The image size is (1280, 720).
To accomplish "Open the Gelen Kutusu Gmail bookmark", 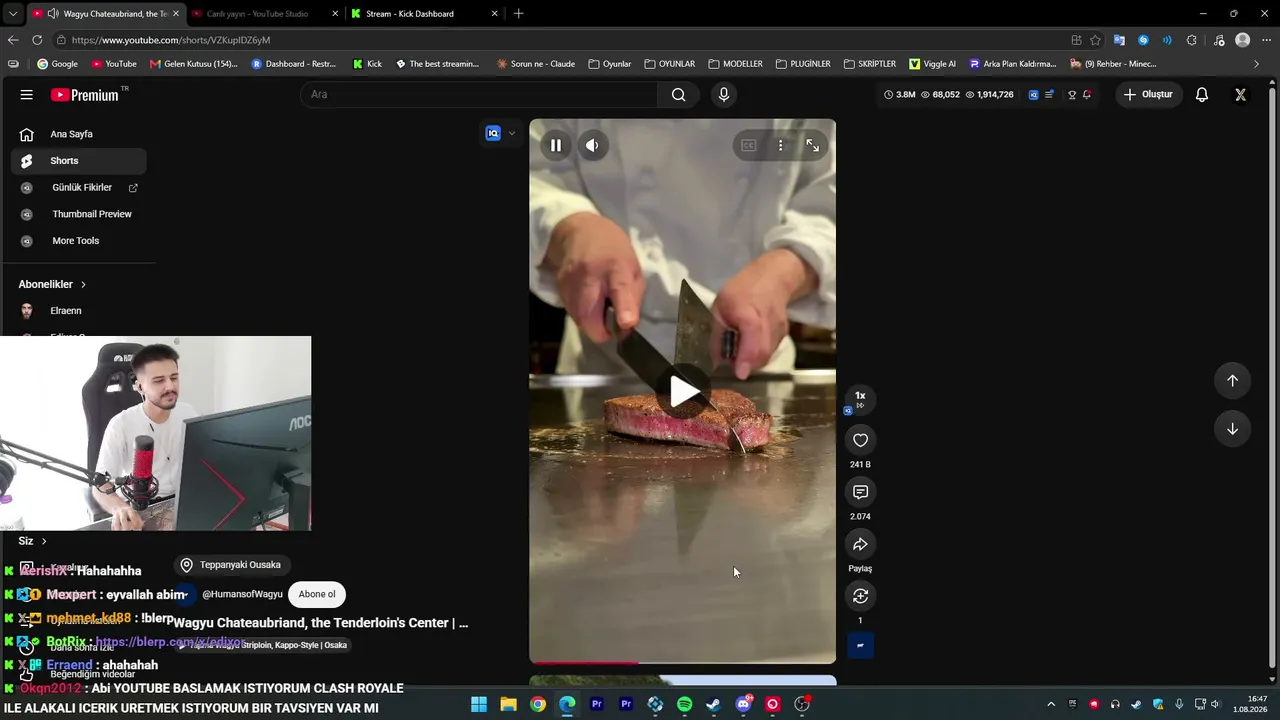I will pos(193,64).
